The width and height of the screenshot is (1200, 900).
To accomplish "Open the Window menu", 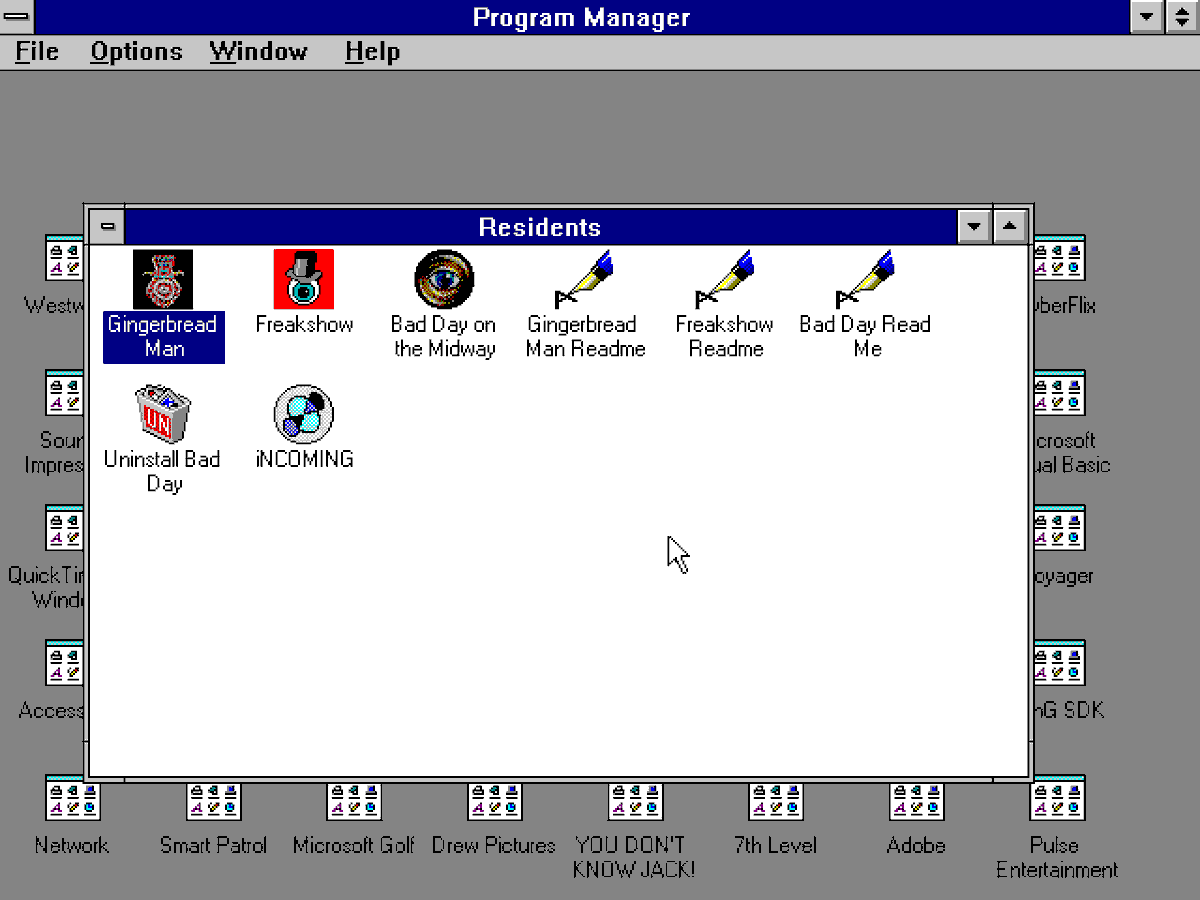I will click(x=258, y=52).
